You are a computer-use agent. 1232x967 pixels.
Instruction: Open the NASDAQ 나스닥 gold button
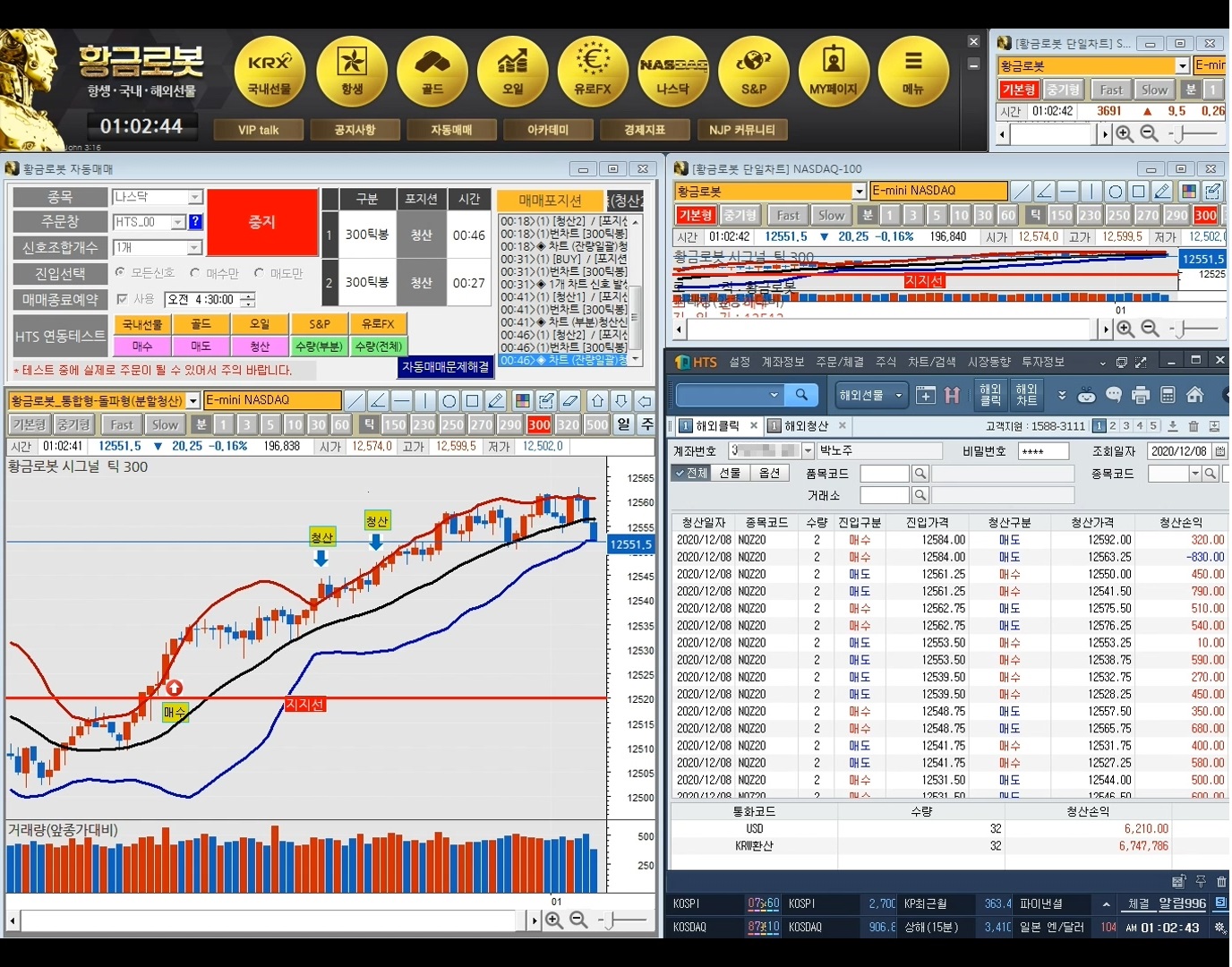[x=673, y=72]
